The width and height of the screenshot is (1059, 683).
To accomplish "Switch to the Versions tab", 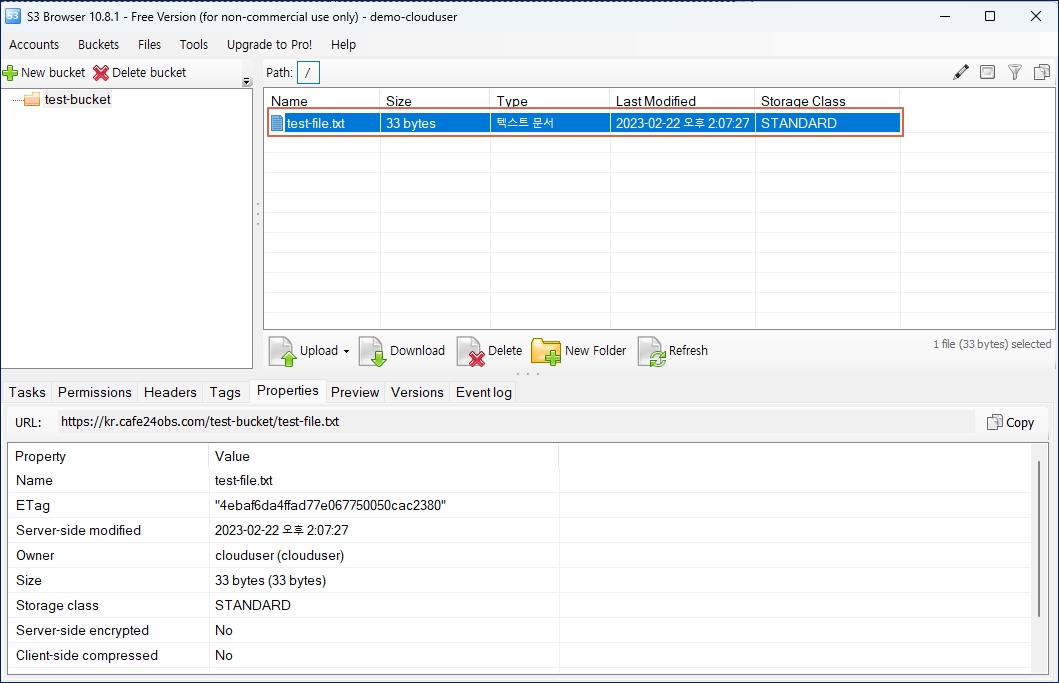I will click(416, 392).
